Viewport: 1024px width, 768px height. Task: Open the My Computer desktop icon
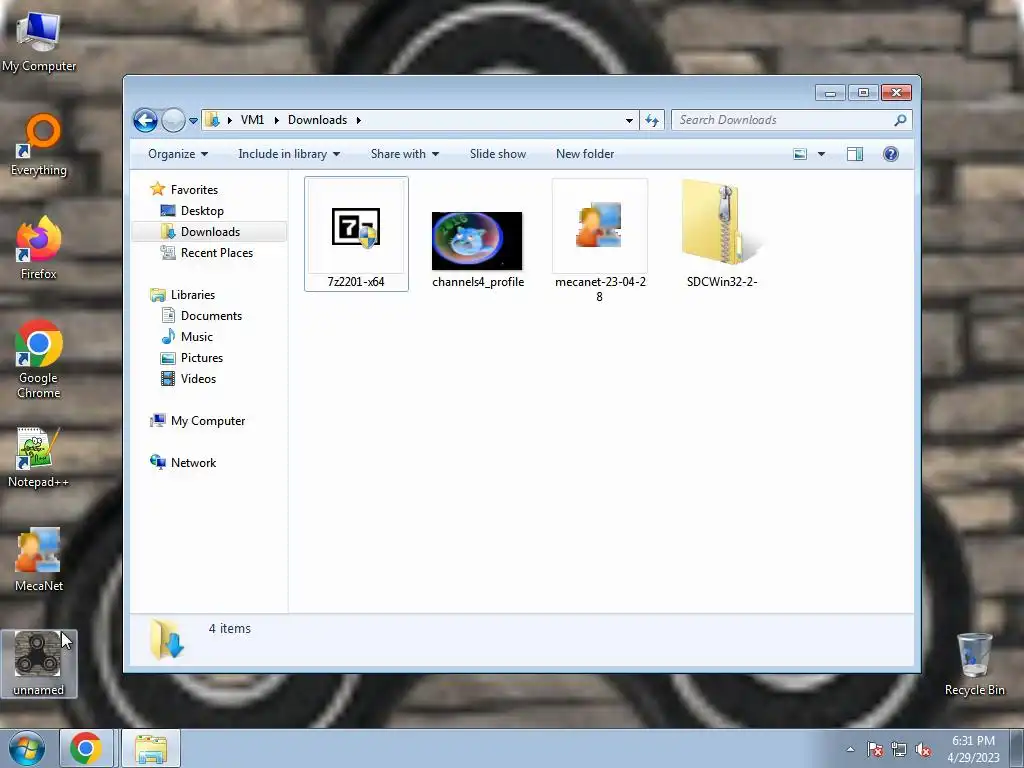click(x=39, y=40)
